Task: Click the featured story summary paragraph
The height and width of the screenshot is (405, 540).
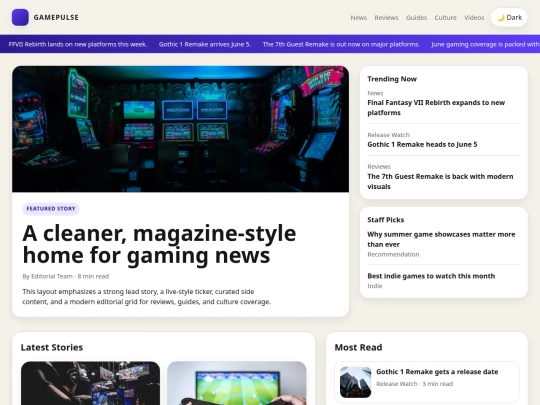Action: pos(147,297)
